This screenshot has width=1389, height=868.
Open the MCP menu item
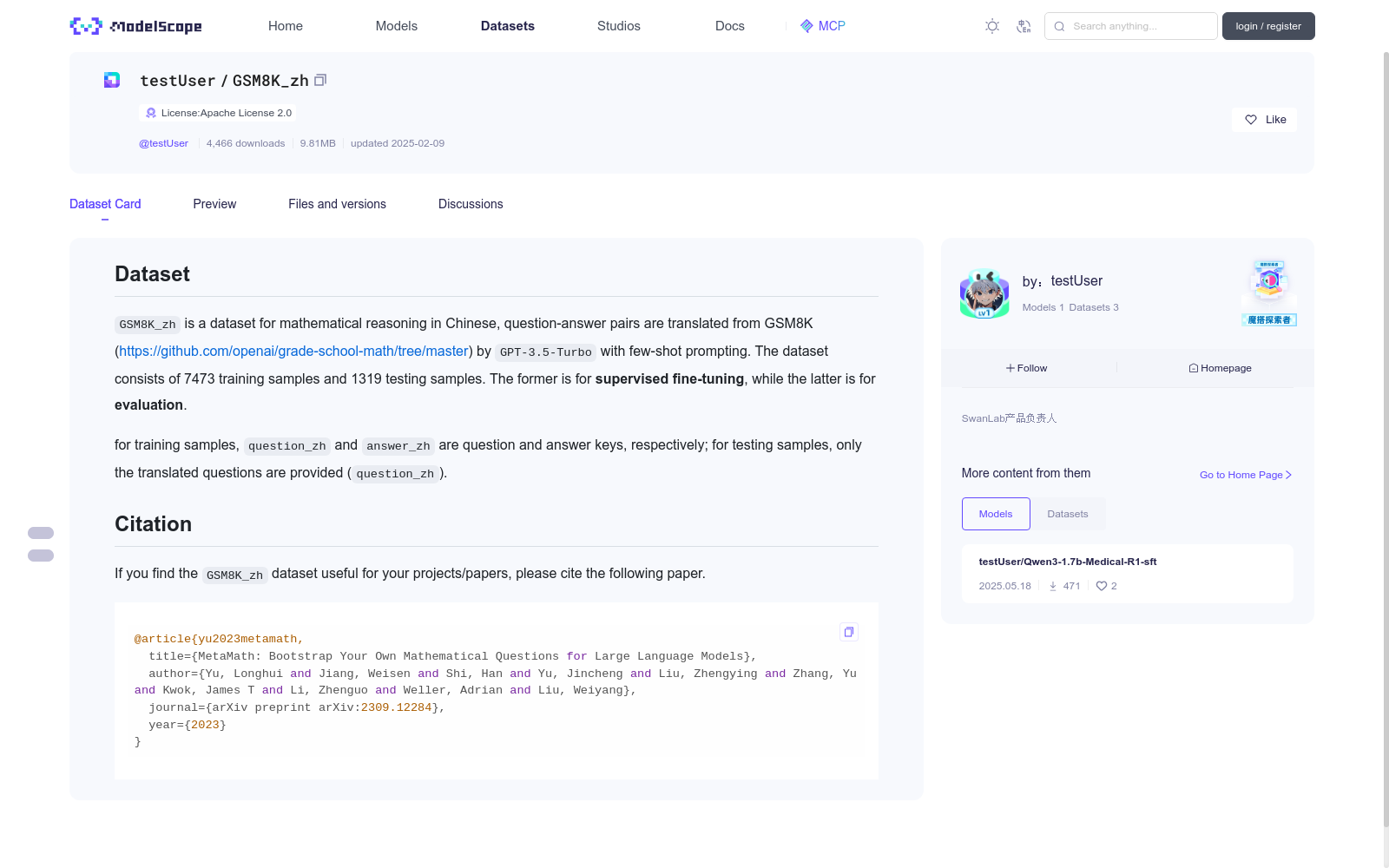point(823,26)
